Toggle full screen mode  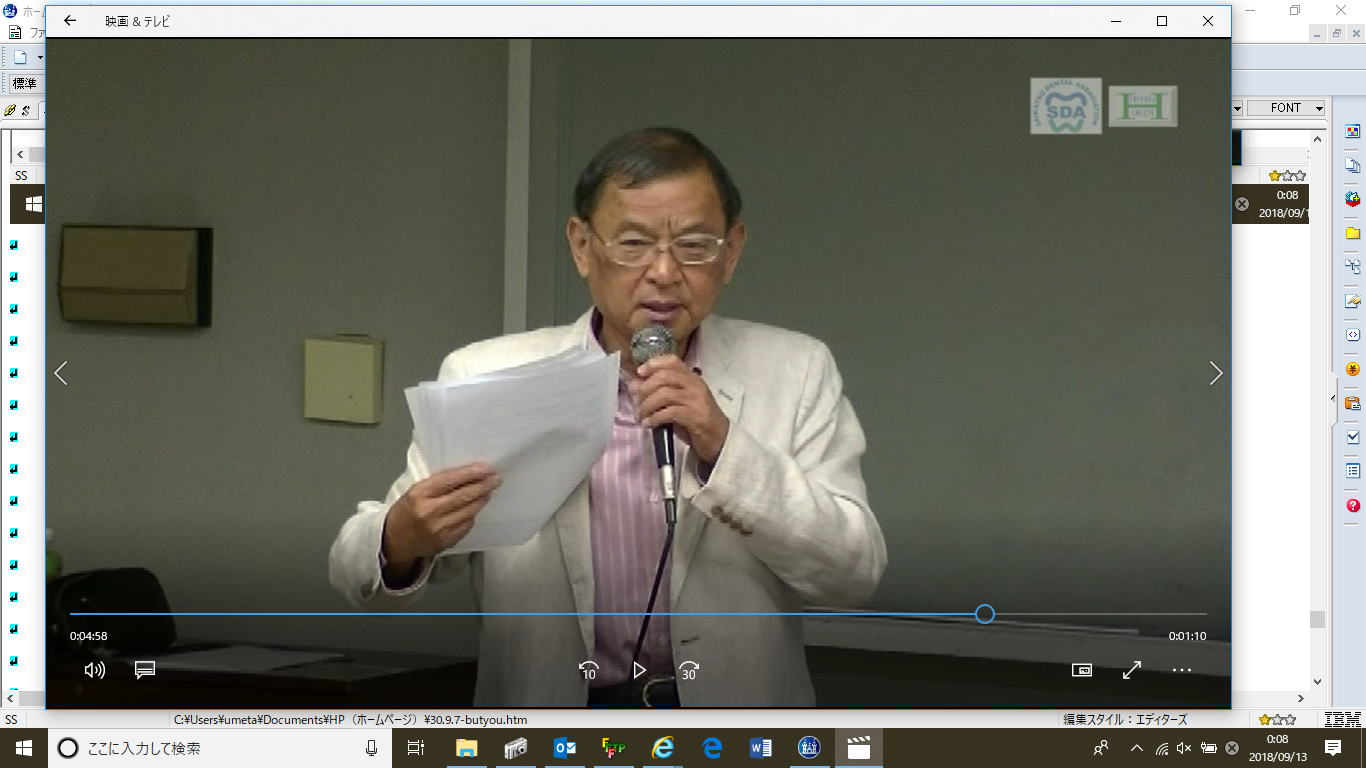pos(1132,670)
